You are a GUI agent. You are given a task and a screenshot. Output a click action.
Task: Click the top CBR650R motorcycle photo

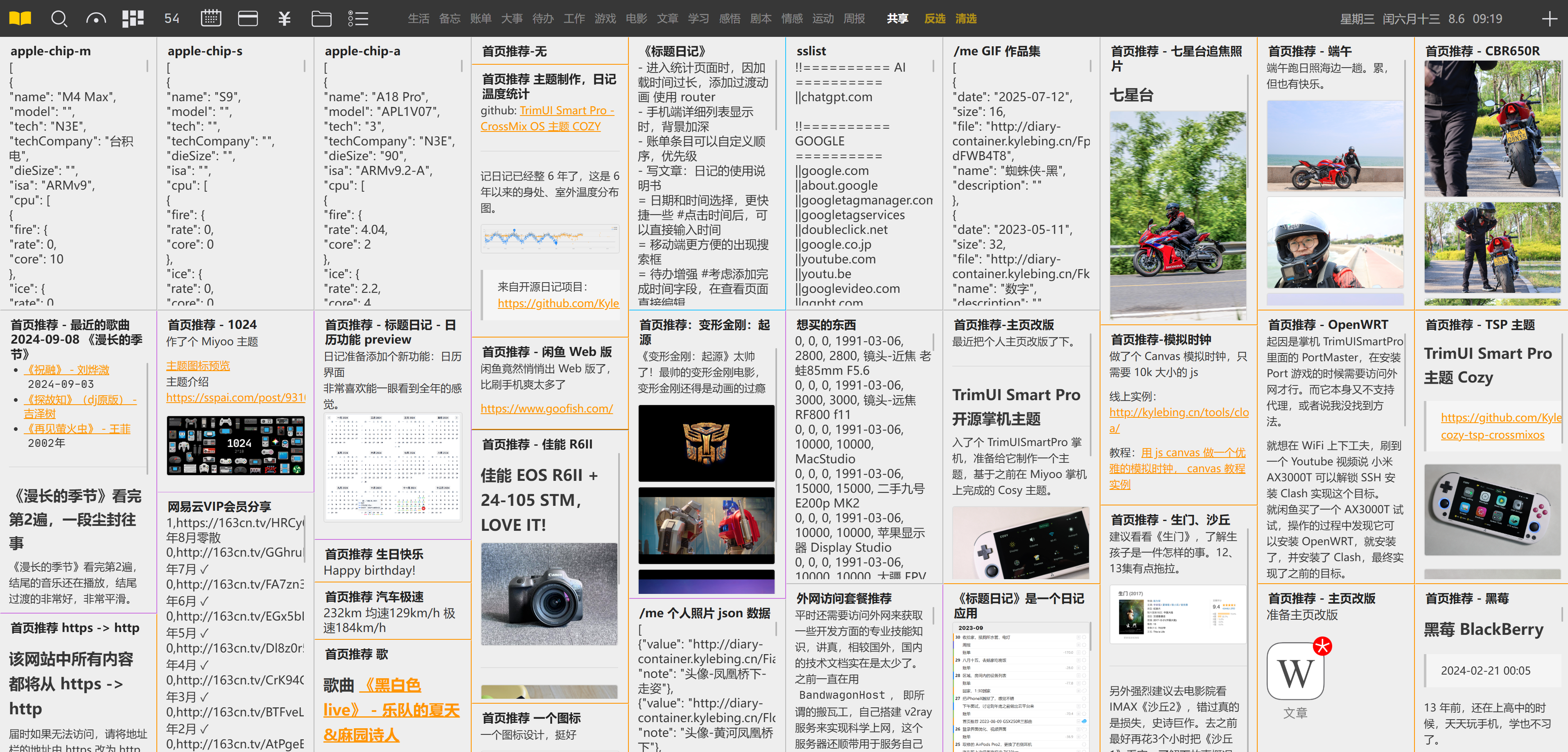tap(1492, 129)
